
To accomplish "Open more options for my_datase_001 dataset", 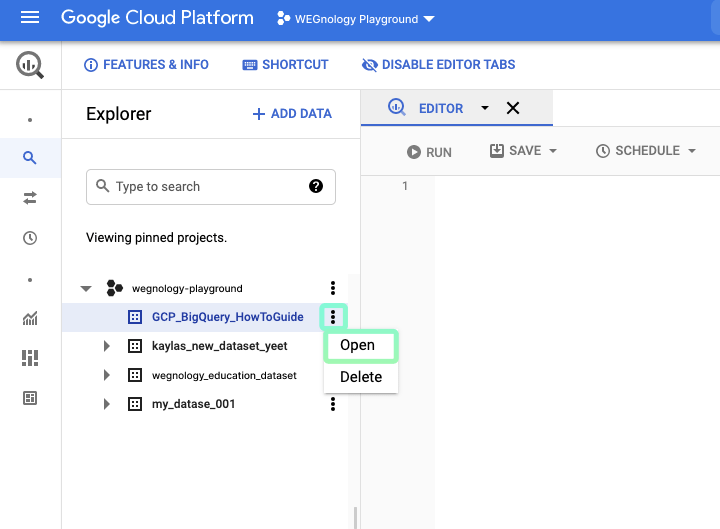I will tap(332, 404).
